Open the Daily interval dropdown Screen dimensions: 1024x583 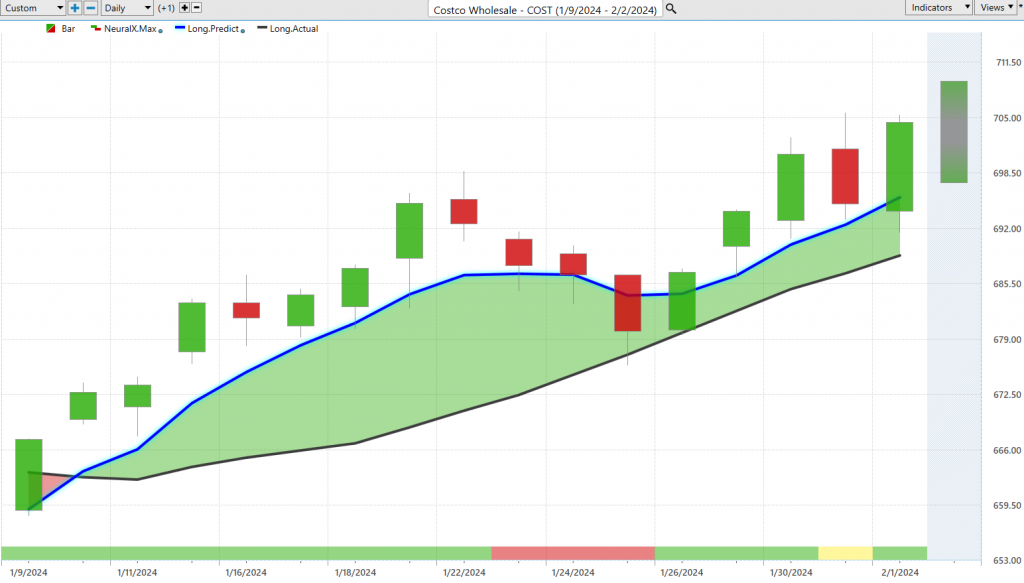(127, 8)
